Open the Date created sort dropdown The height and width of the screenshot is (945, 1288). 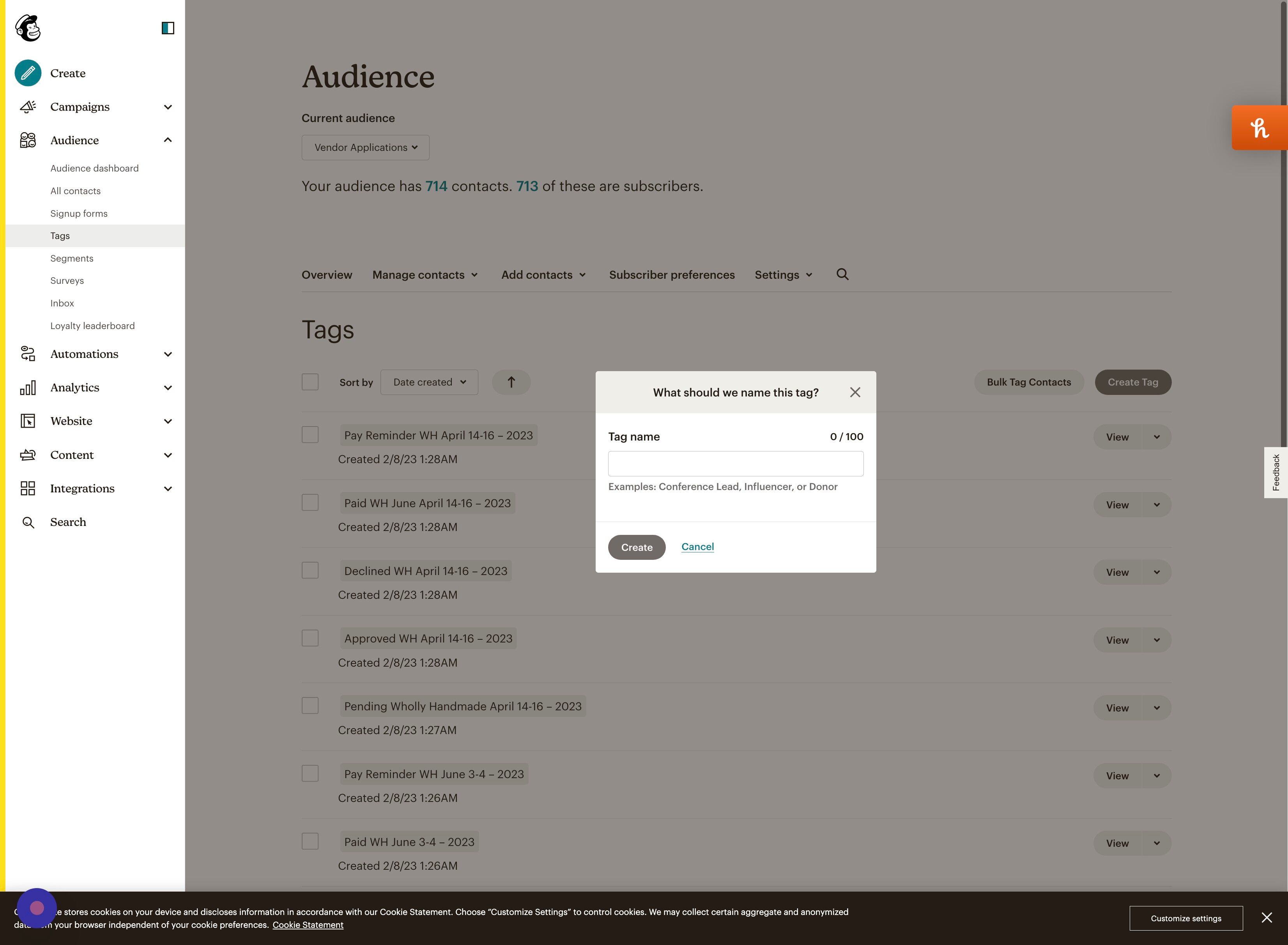click(x=428, y=382)
